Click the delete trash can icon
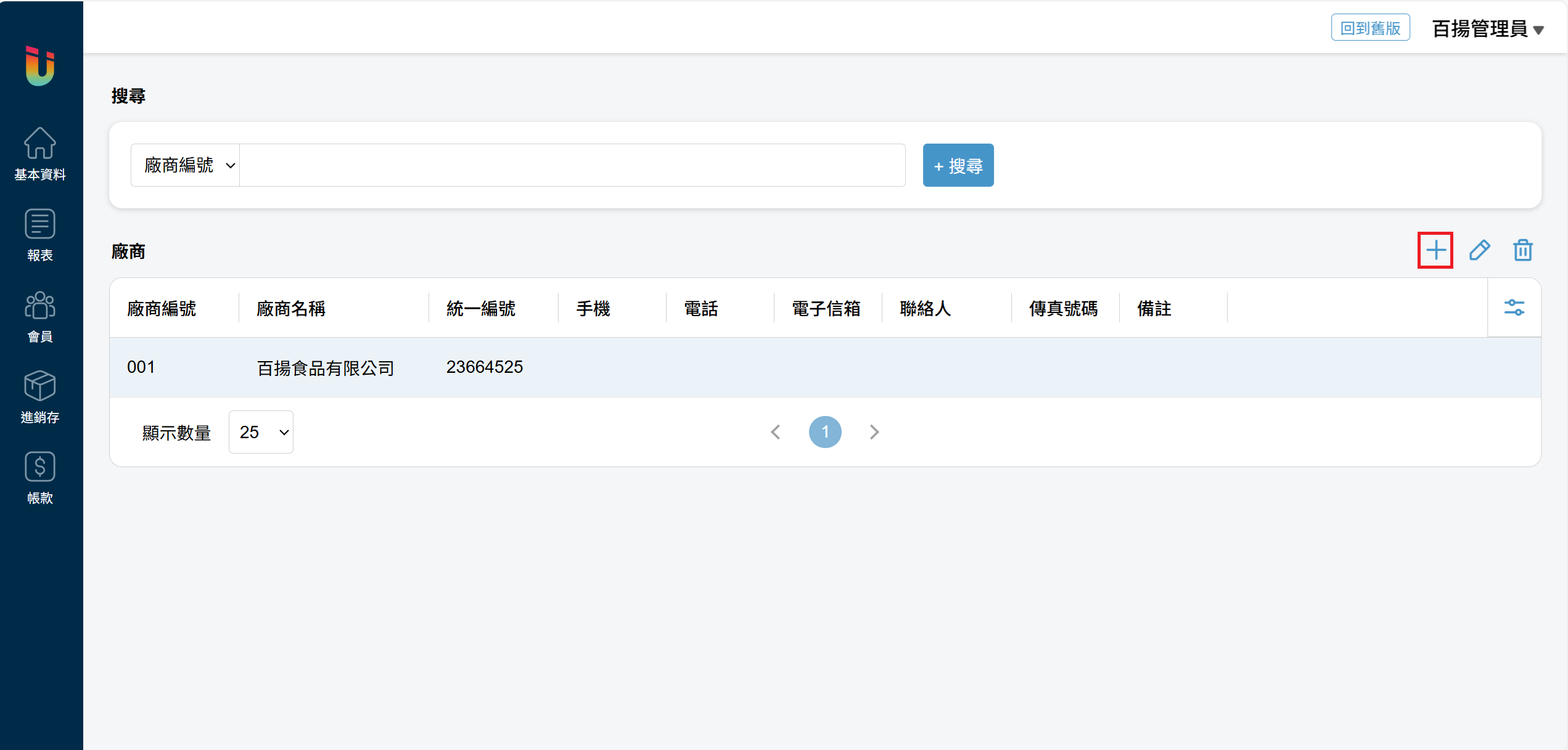Viewport: 1568px width, 750px height. [x=1522, y=250]
